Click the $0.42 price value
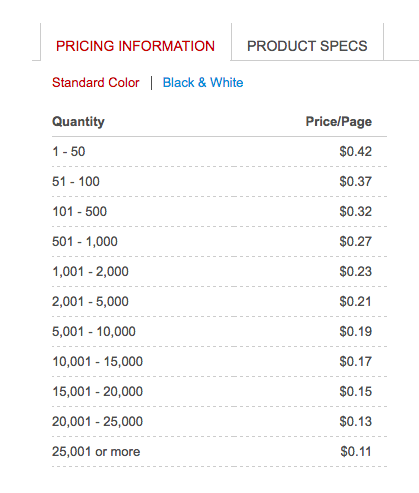 355,152
